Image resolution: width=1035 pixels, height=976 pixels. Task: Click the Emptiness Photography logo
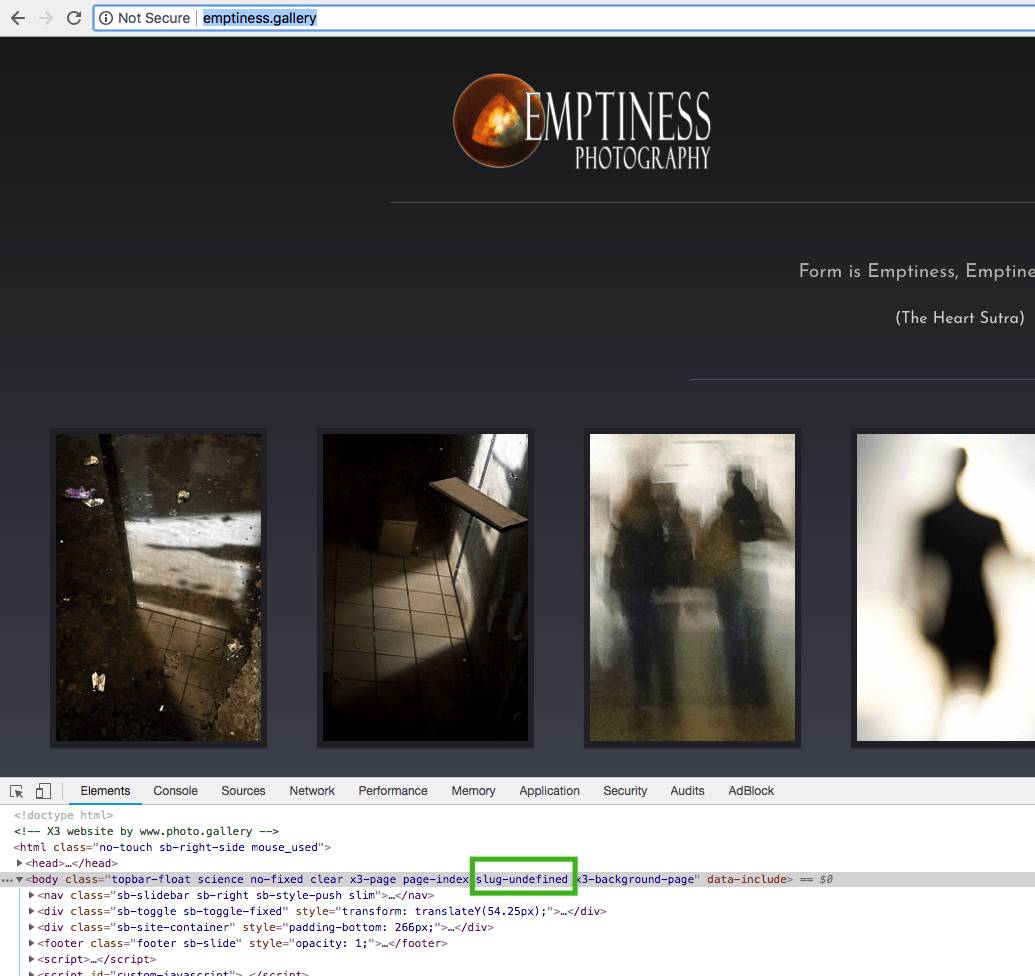click(582, 122)
